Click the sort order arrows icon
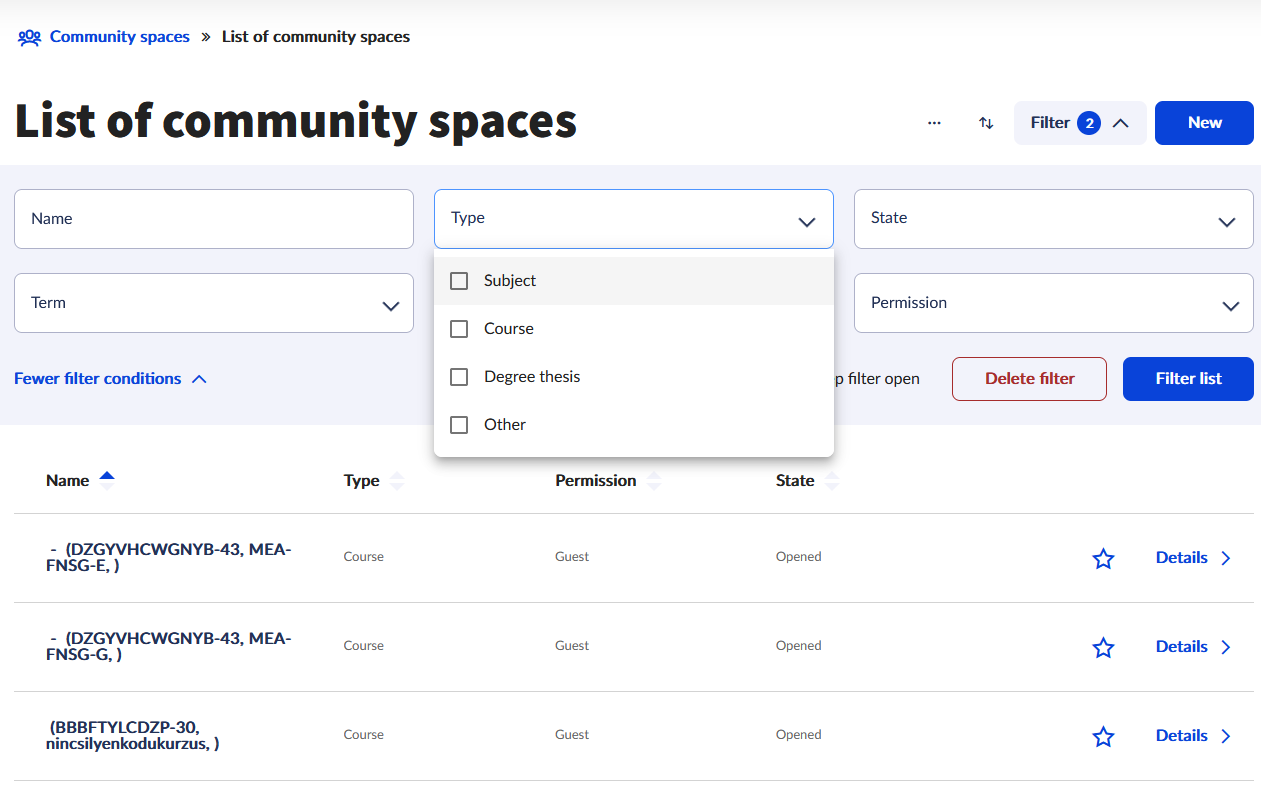This screenshot has width=1261, height=787. 986,123
